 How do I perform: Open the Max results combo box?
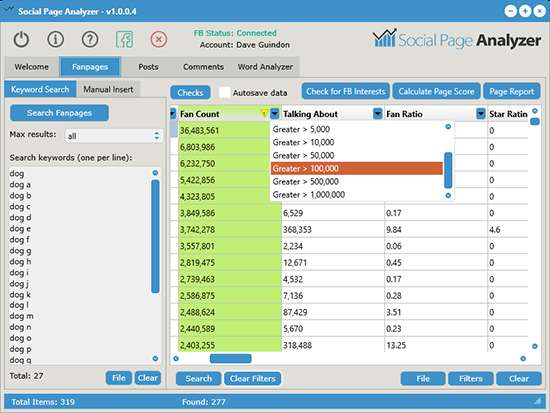(x=113, y=136)
